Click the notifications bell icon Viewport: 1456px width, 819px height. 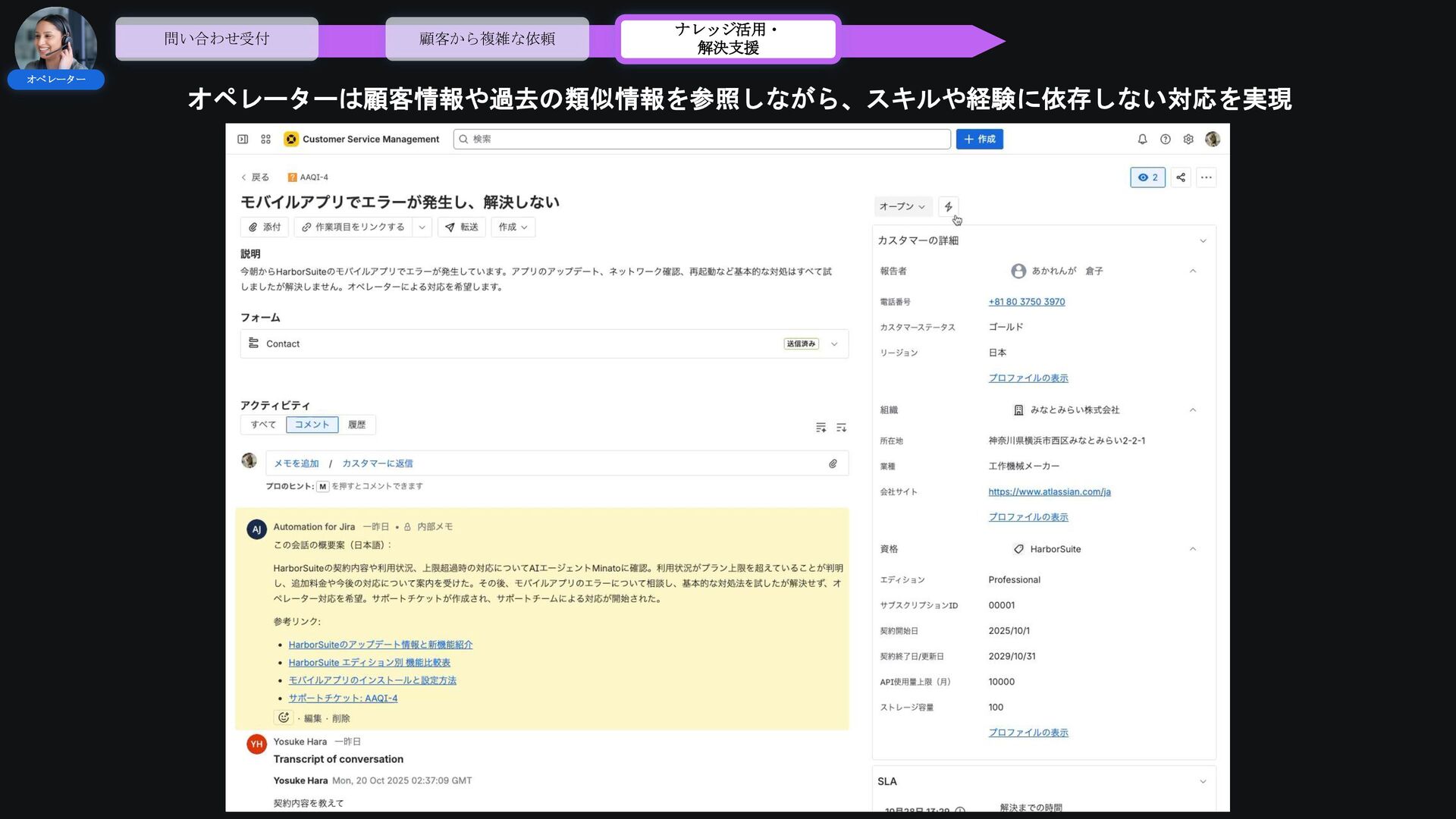point(1142,140)
